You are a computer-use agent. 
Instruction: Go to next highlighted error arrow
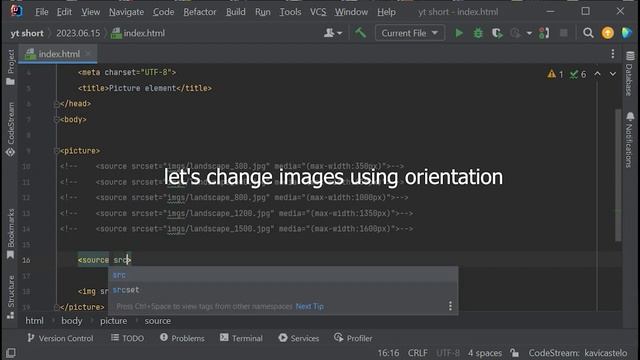click(613, 74)
